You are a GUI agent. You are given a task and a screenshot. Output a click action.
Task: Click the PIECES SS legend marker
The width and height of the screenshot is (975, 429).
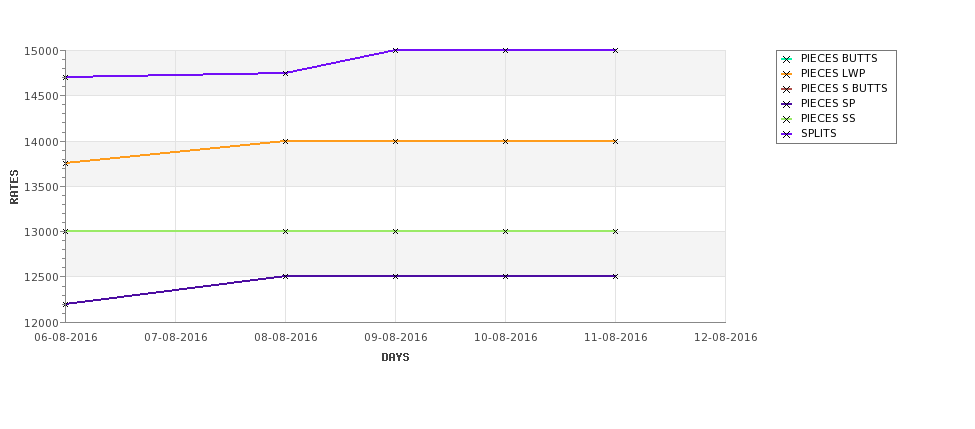click(x=787, y=119)
